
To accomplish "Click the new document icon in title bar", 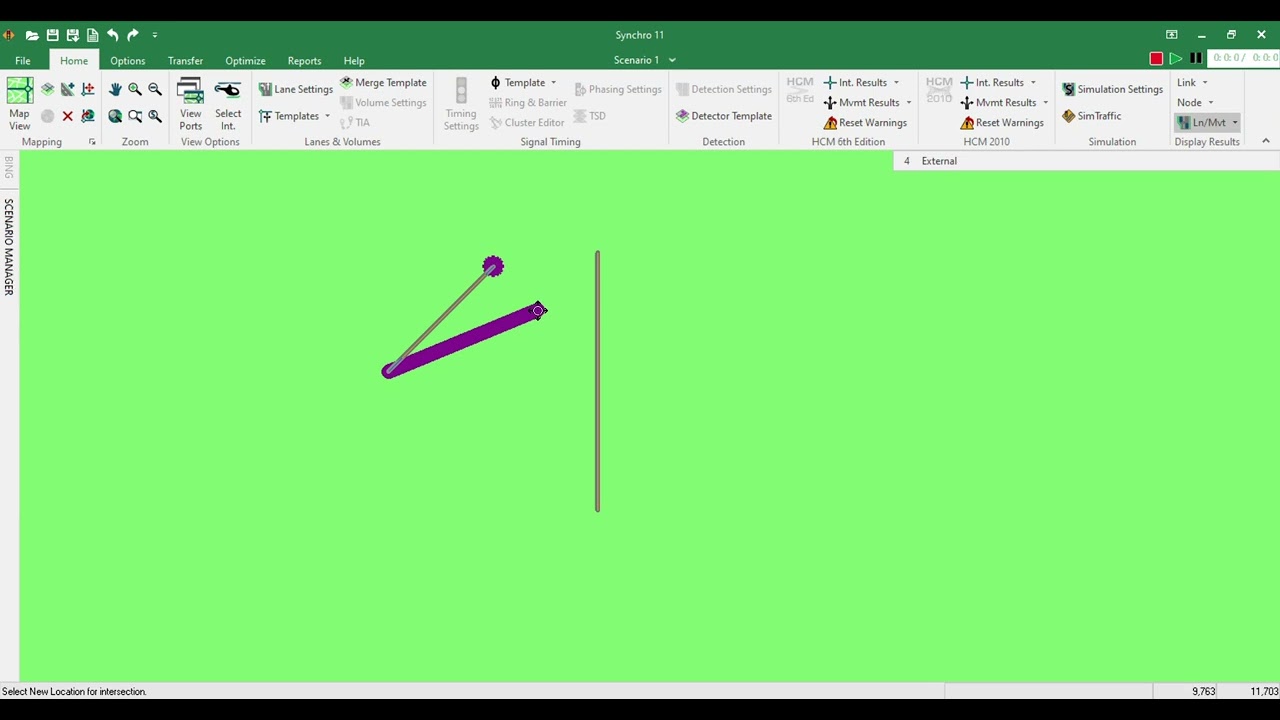I will pyautogui.click(x=92, y=35).
